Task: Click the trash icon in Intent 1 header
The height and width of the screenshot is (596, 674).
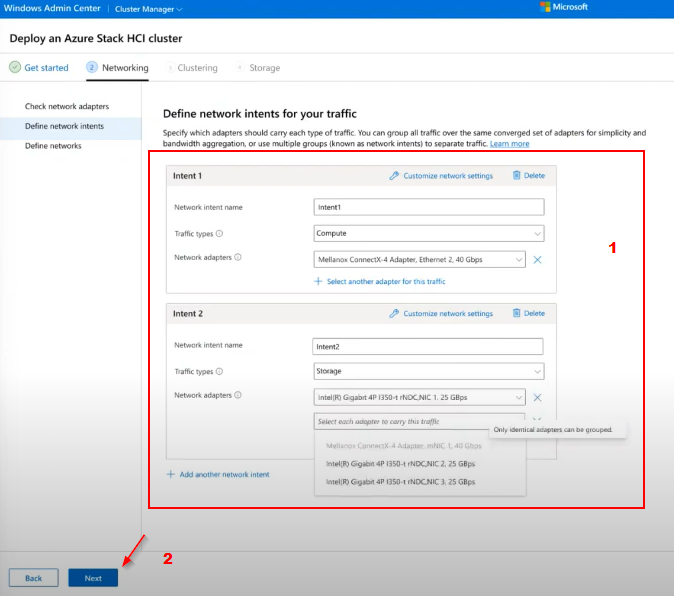Action: point(516,175)
